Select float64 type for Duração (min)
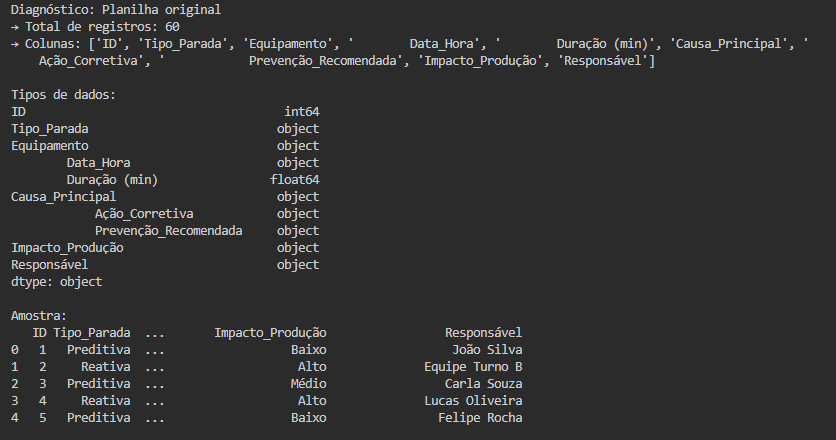The height and width of the screenshot is (440, 836). 295,180
